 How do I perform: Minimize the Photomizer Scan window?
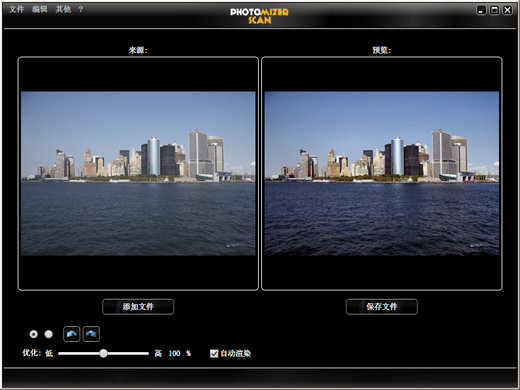click(x=481, y=10)
